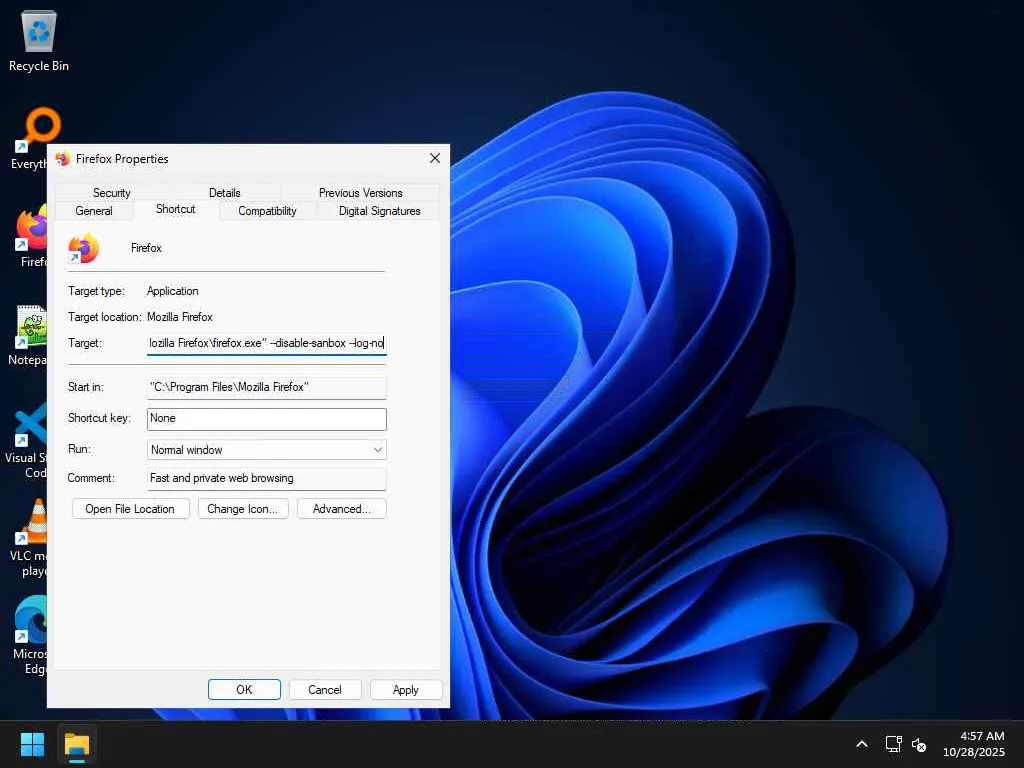Click the muted volume tray icon
This screenshot has height=768, width=1024.
(x=919, y=744)
